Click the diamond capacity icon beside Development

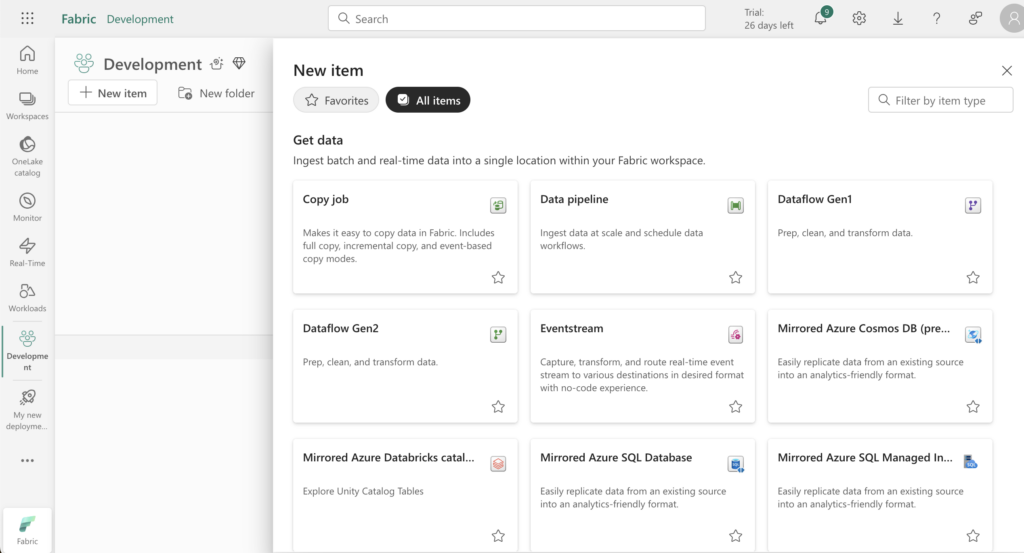click(x=239, y=63)
